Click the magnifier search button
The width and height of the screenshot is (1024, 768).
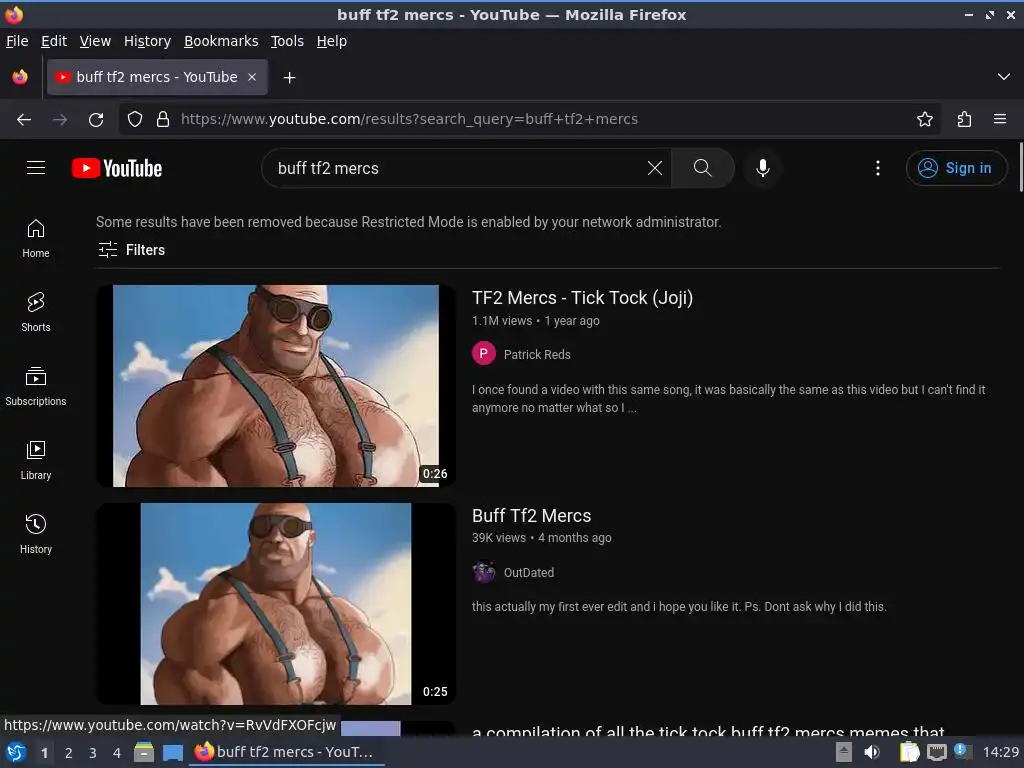[x=703, y=168]
